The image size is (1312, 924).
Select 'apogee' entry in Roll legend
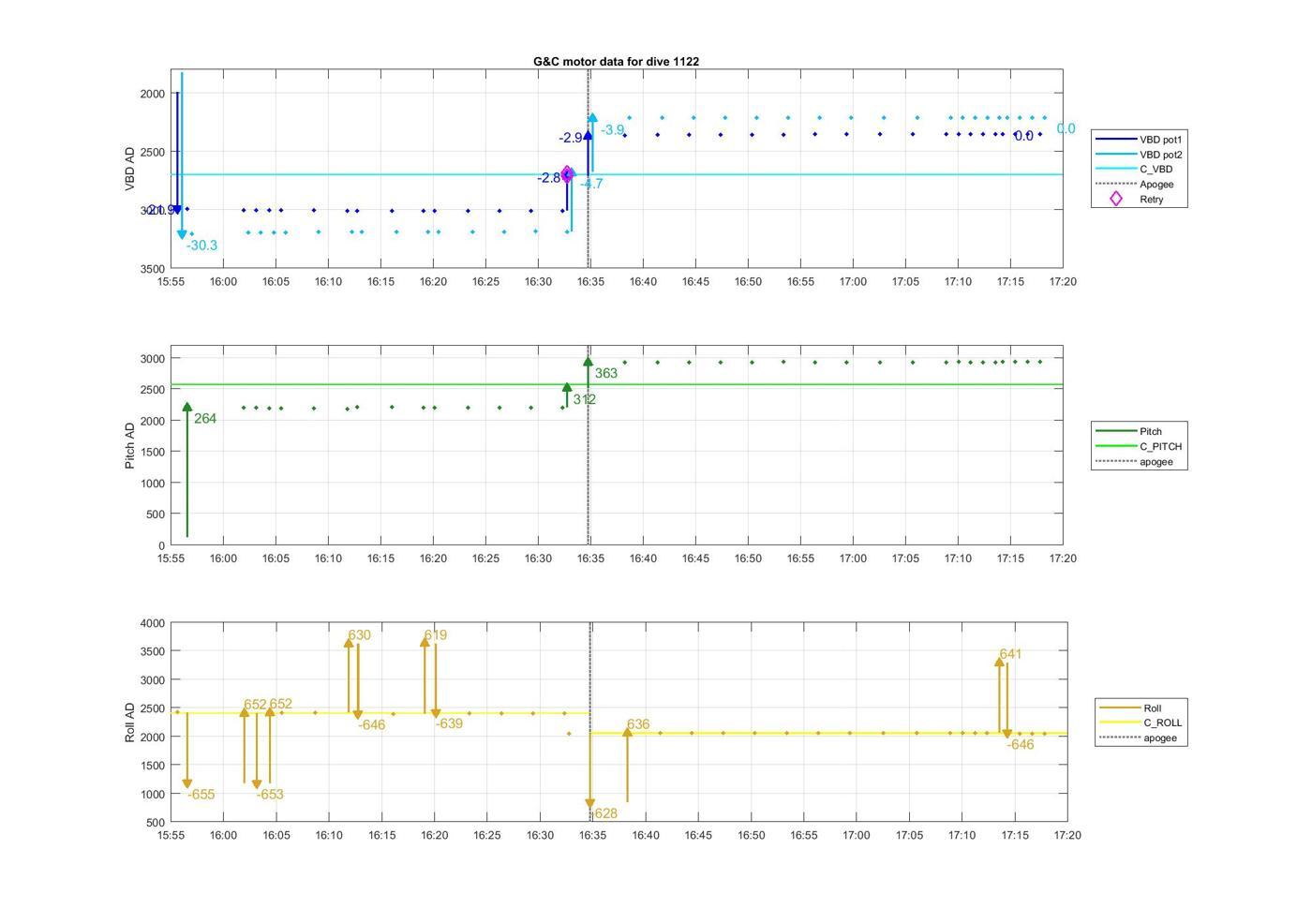[x=1160, y=738]
